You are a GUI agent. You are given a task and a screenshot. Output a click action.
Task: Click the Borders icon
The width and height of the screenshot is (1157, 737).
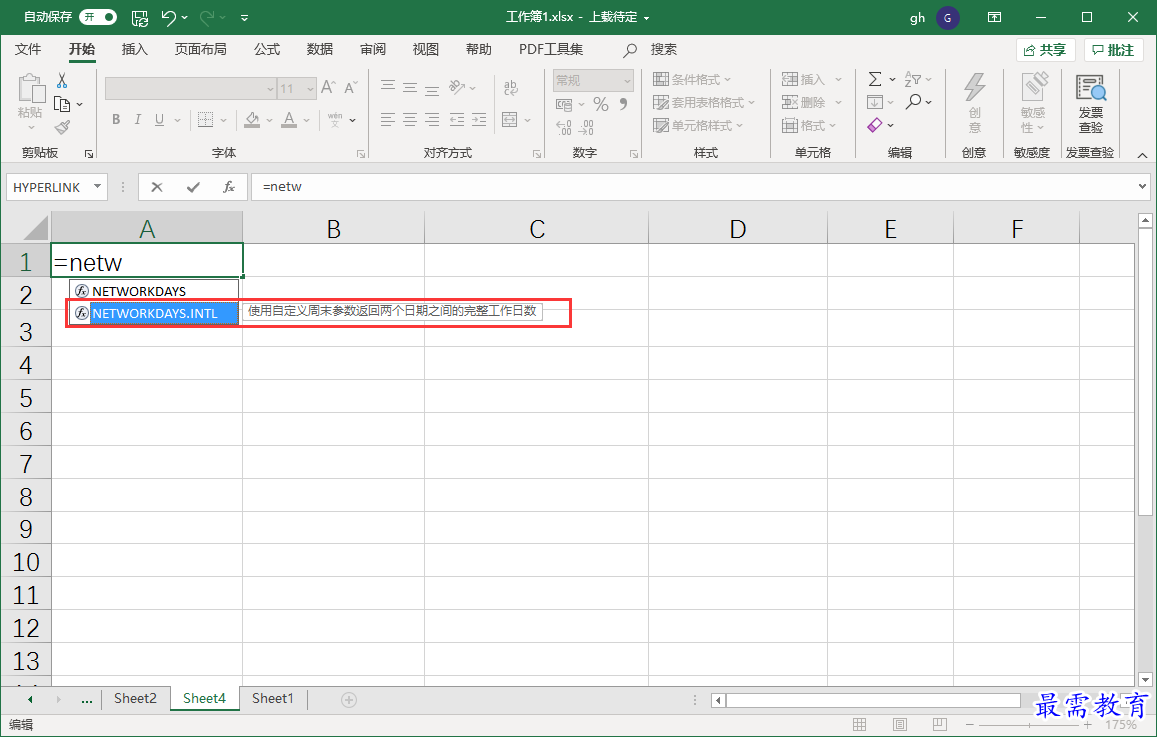pos(205,120)
